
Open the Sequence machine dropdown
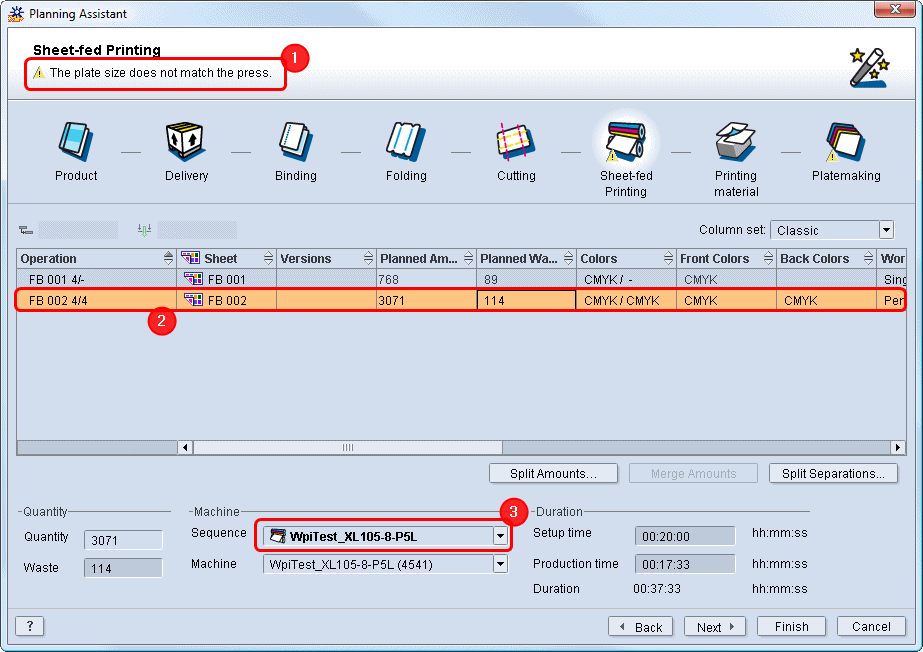point(500,537)
